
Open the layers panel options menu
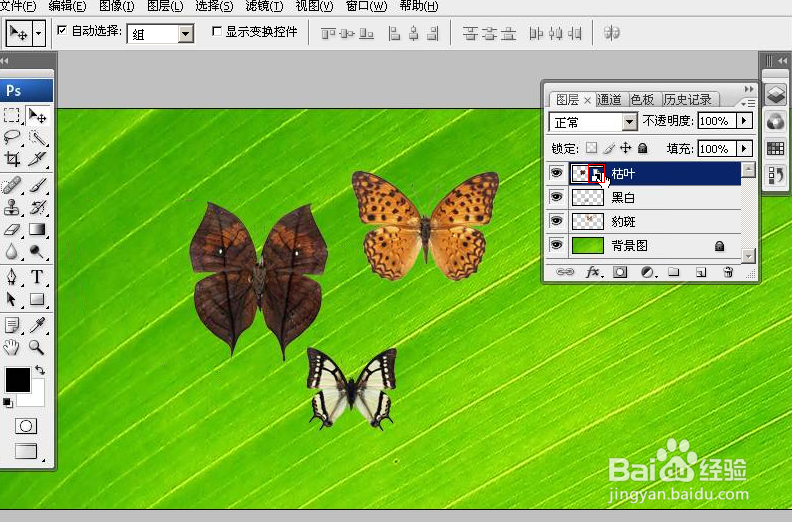[x=749, y=103]
